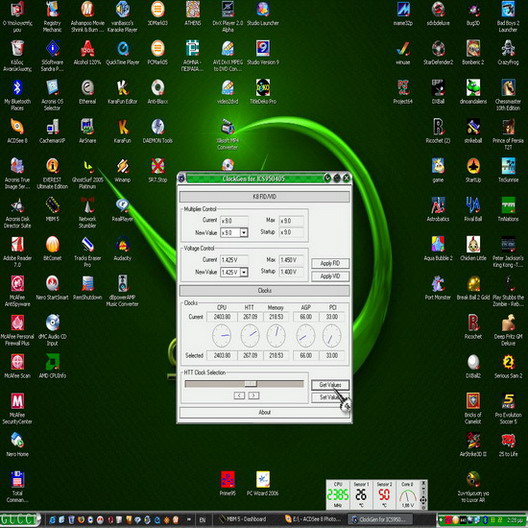
Task: Open the Nero Home desktop icon
Action: click(18, 444)
